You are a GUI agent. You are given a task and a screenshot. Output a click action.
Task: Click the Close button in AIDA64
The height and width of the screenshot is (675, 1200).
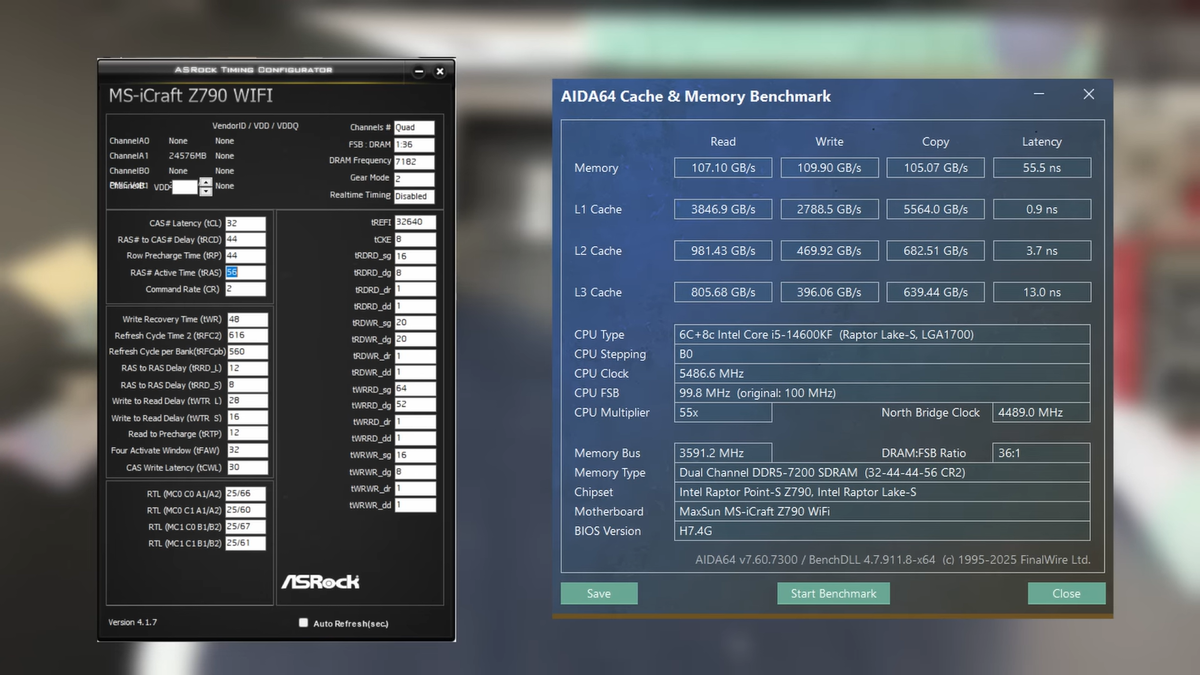[1066, 593]
